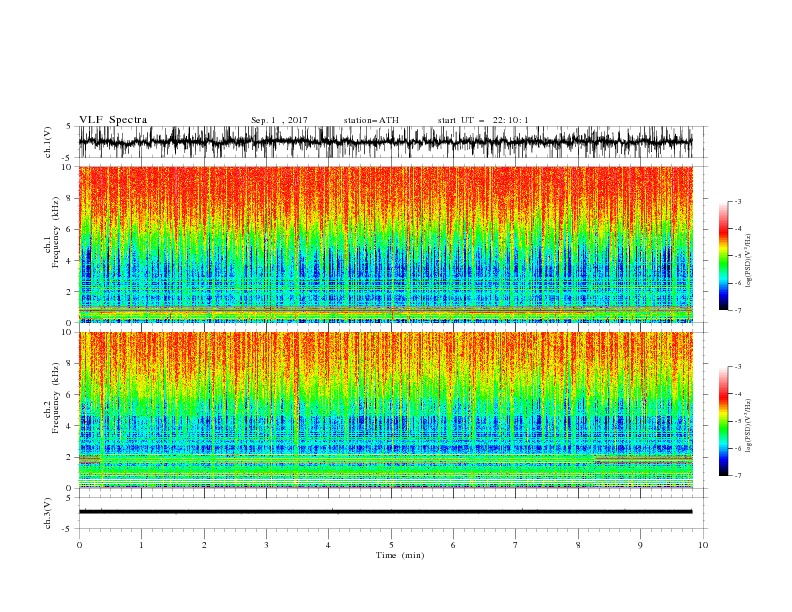Click the "-3" tick on ch.2 color bar
Viewport: 792px width, 612px height.
click(738, 367)
